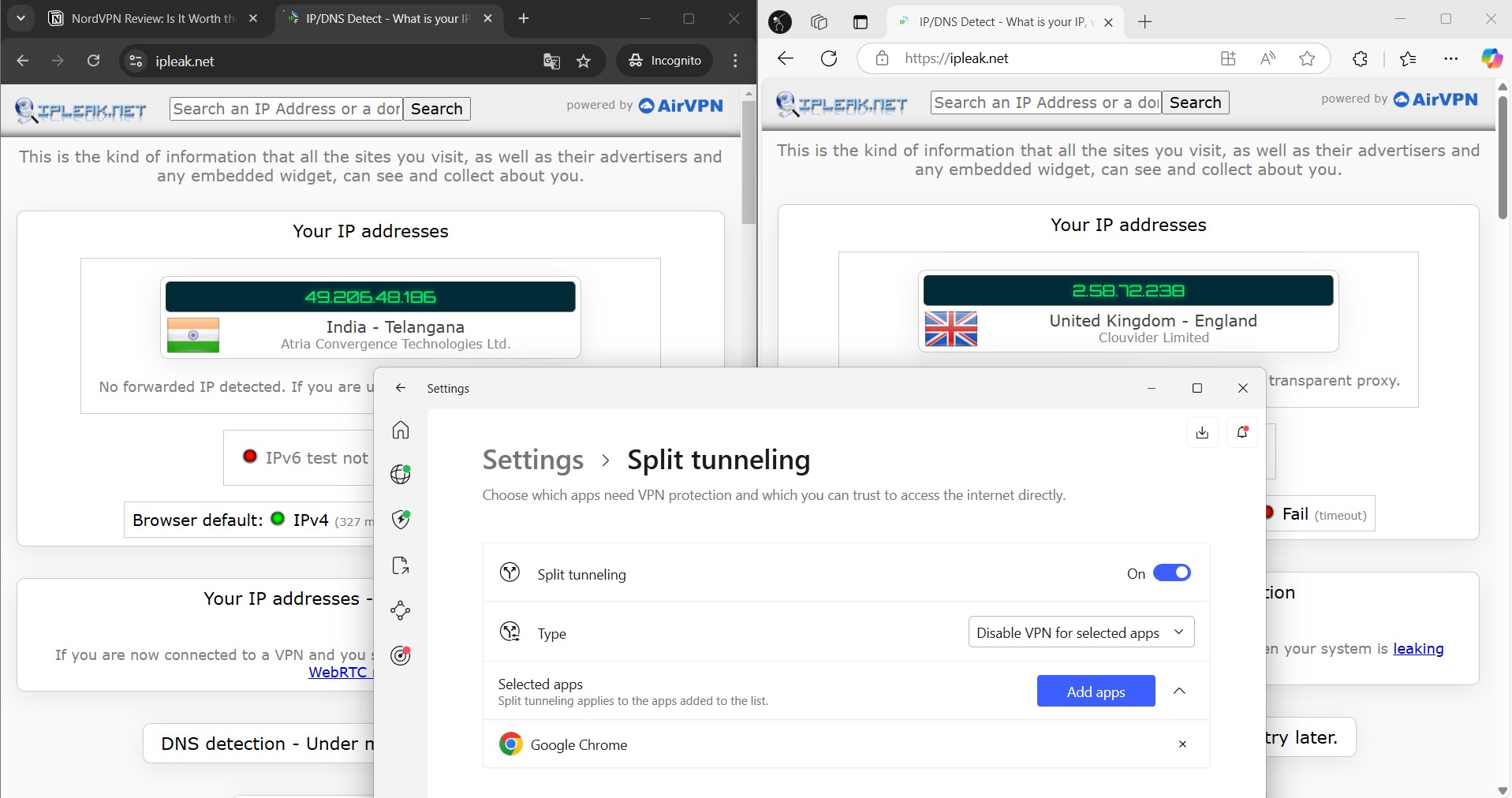Click the Add apps button
The width and height of the screenshot is (1512, 798).
click(1096, 692)
